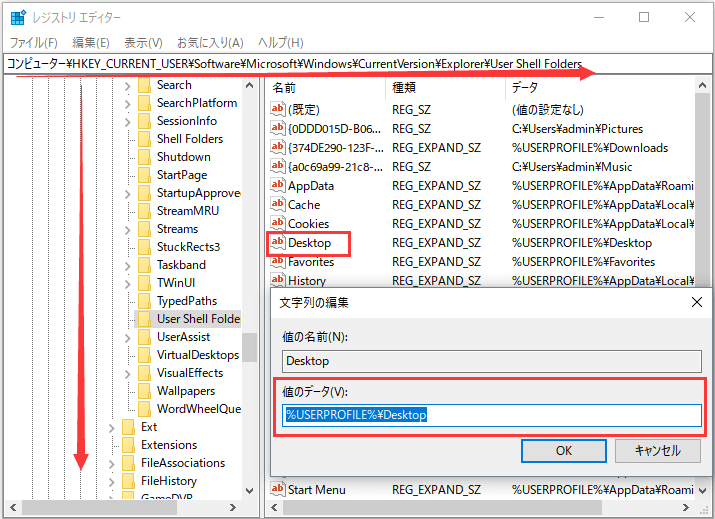Click the string icon of (既定) value

(x=277, y=109)
